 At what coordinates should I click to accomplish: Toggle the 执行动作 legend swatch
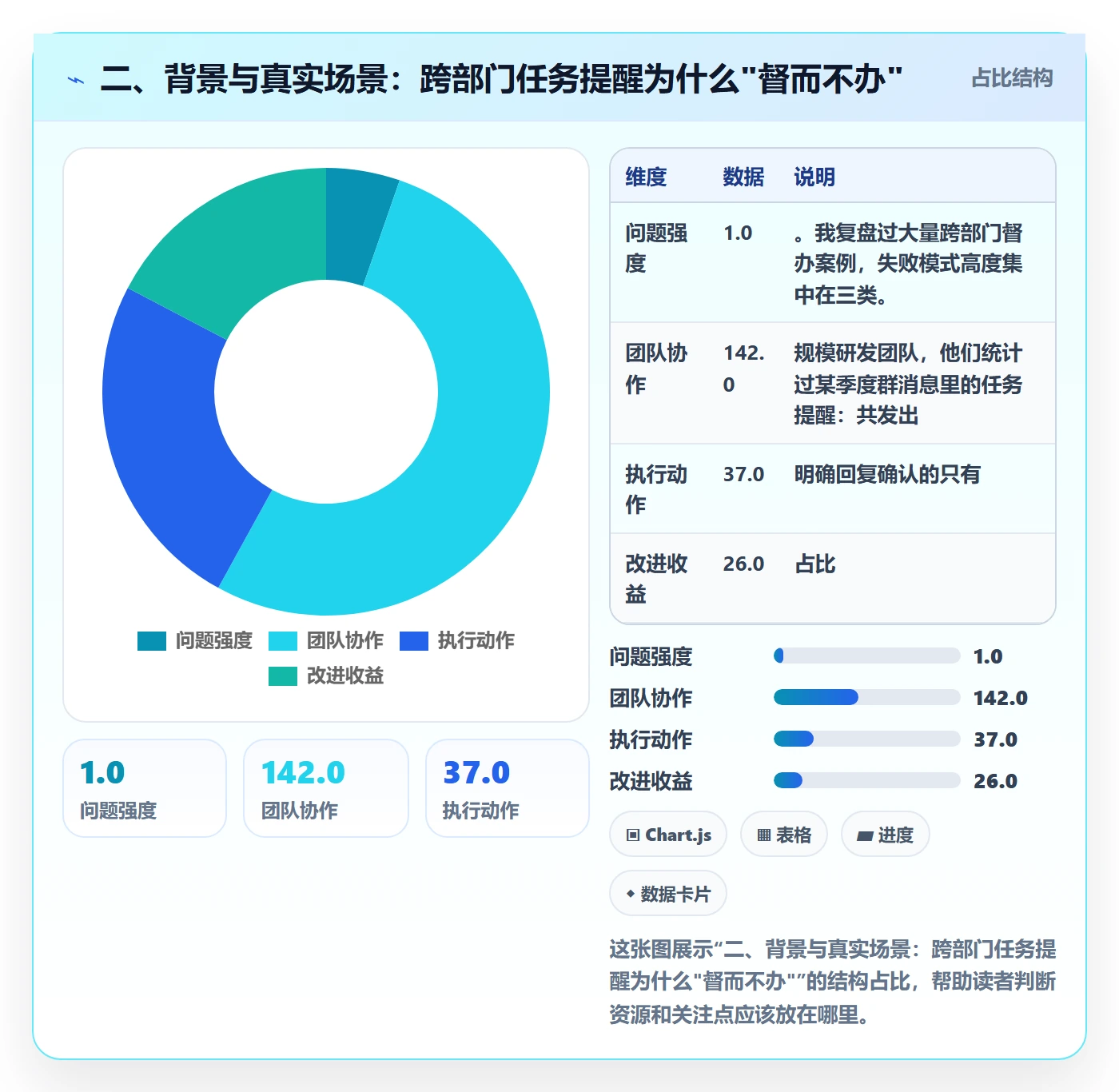pyautogui.click(x=414, y=641)
